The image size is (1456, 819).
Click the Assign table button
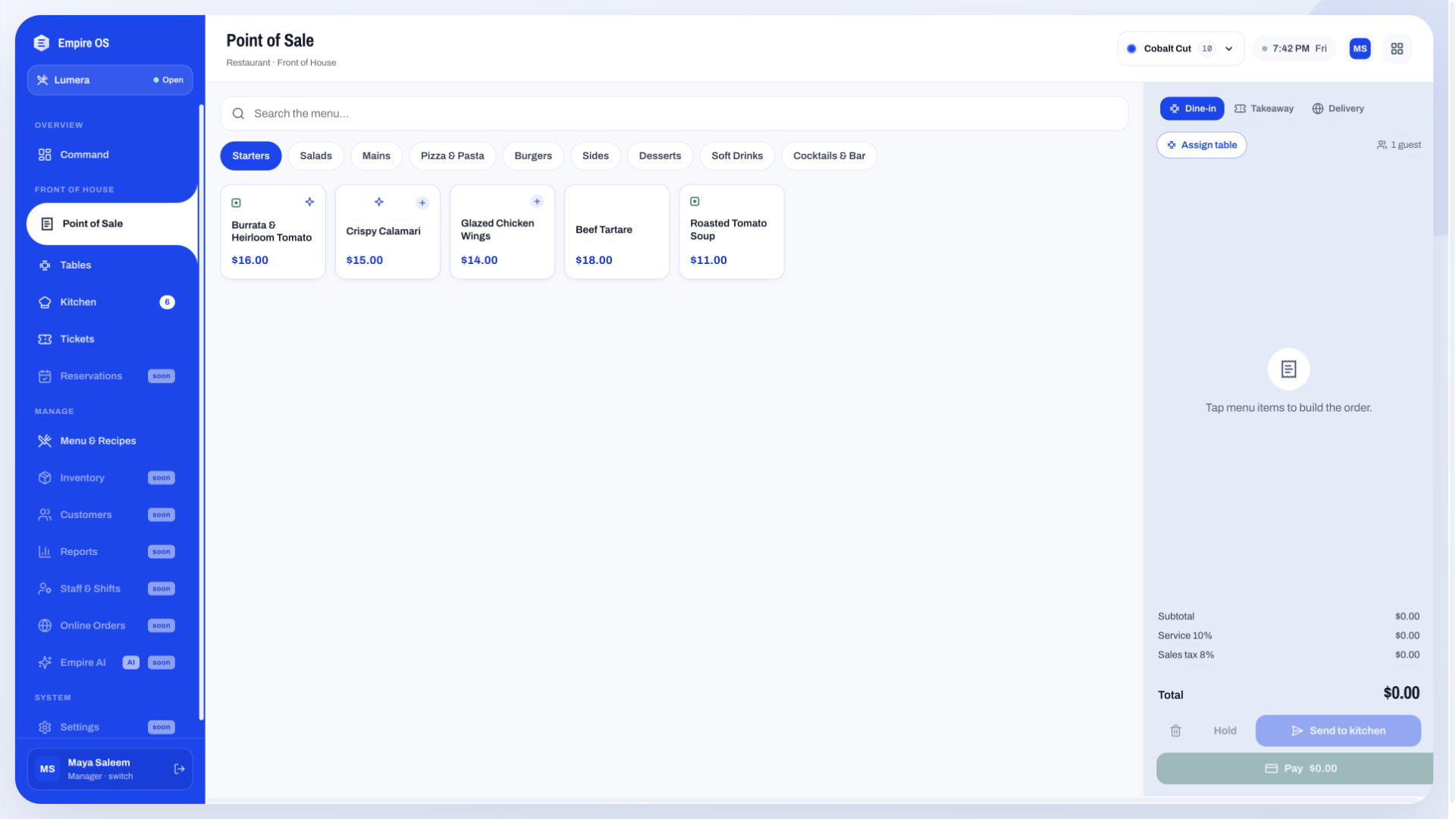point(1201,145)
